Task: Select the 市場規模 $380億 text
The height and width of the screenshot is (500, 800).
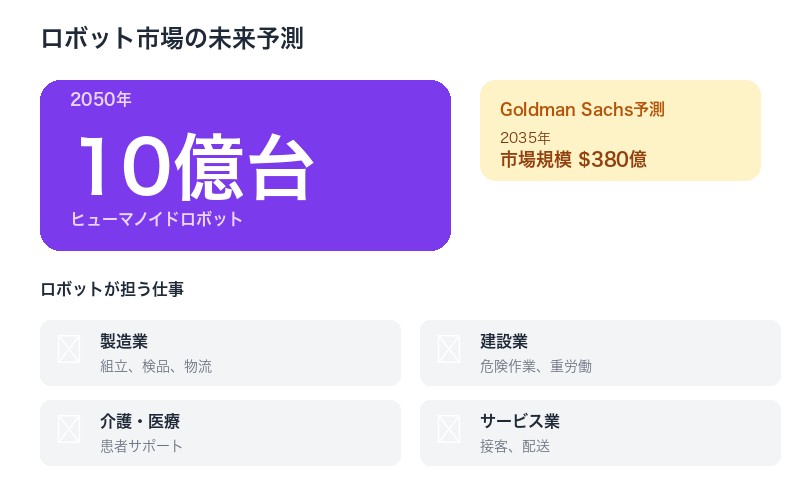Action: (x=573, y=159)
